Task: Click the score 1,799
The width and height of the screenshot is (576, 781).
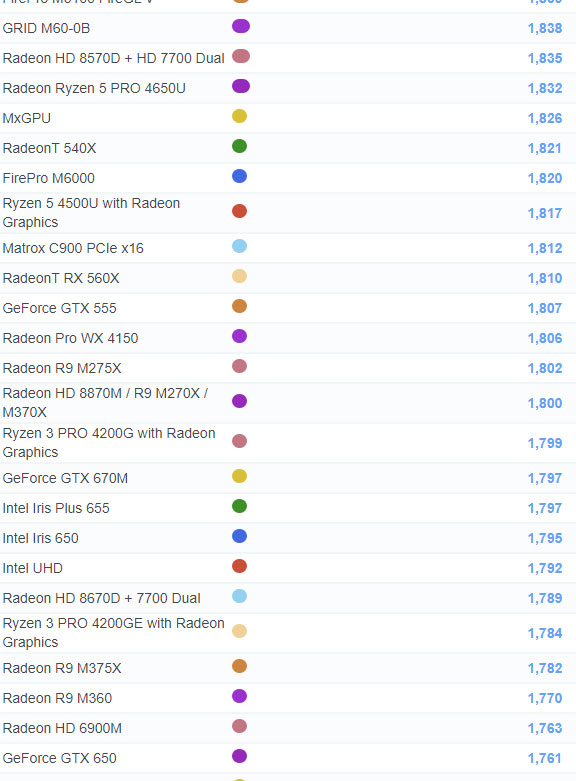Action: point(545,443)
